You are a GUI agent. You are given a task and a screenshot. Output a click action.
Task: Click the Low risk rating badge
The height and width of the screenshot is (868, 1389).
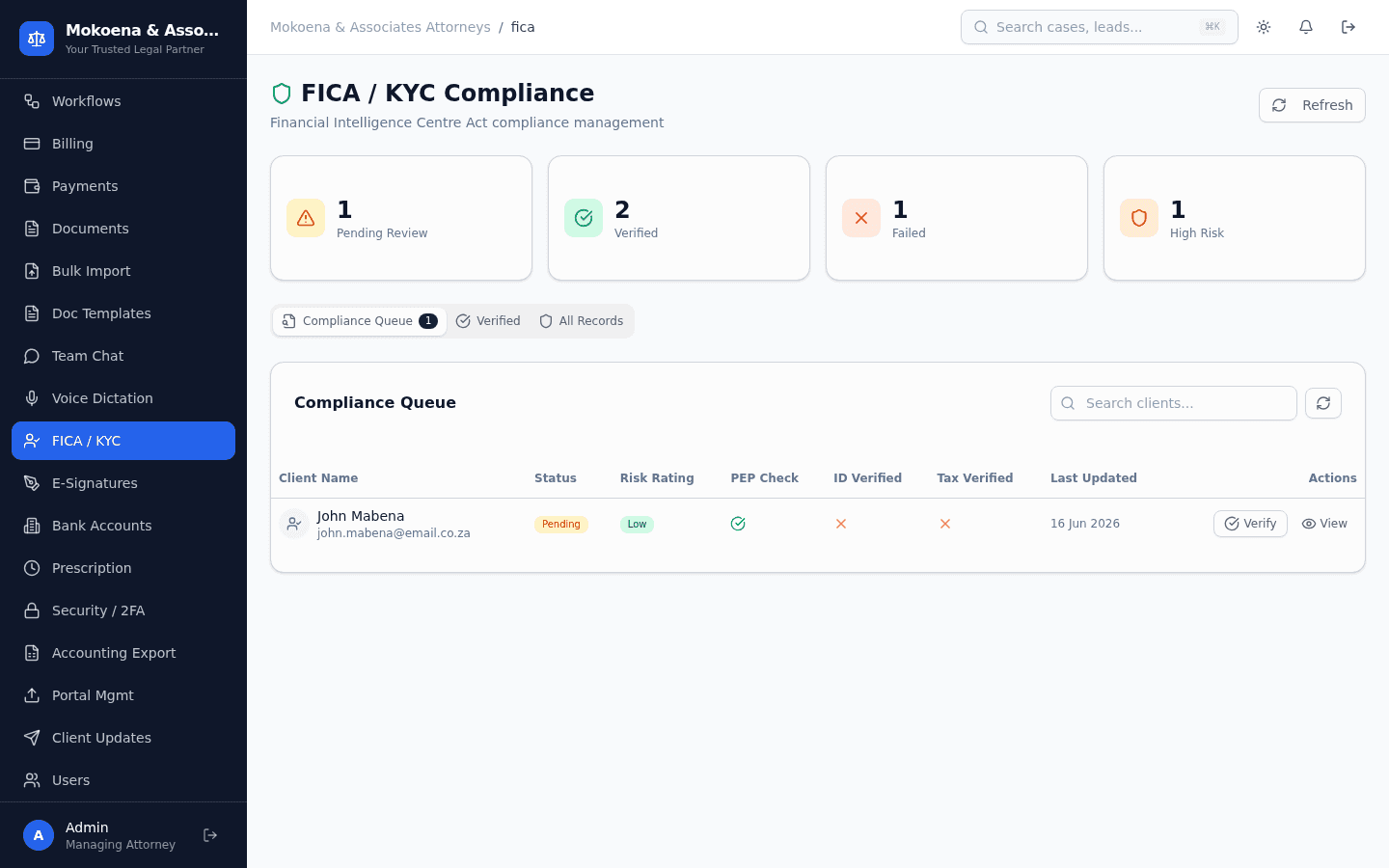coord(637,525)
